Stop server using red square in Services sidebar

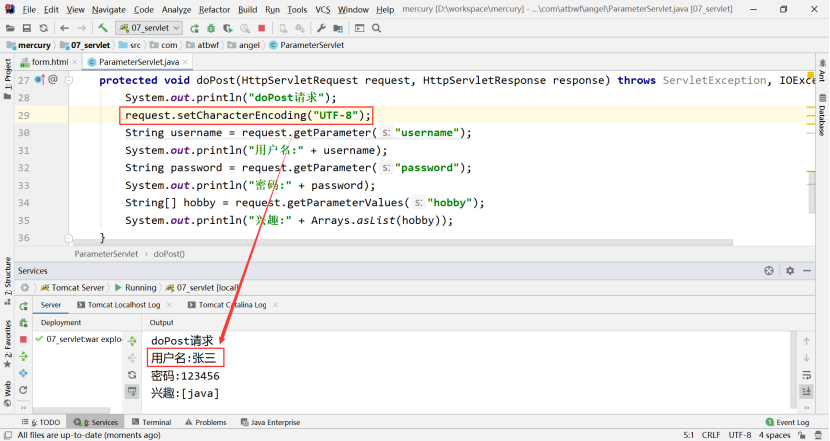coord(23,339)
